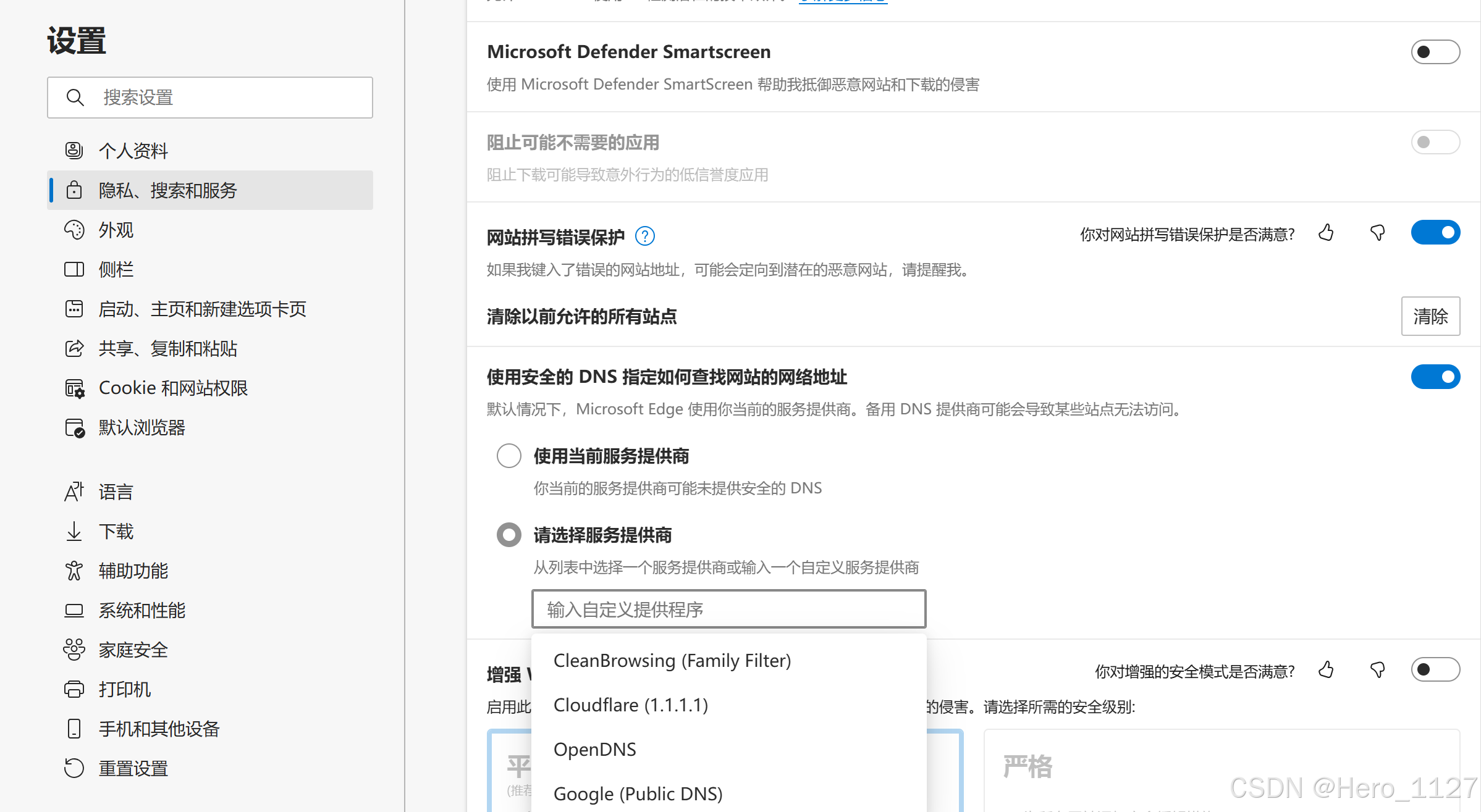Click thumbs up for website typo protection
1481x812 pixels.
click(x=1326, y=233)
